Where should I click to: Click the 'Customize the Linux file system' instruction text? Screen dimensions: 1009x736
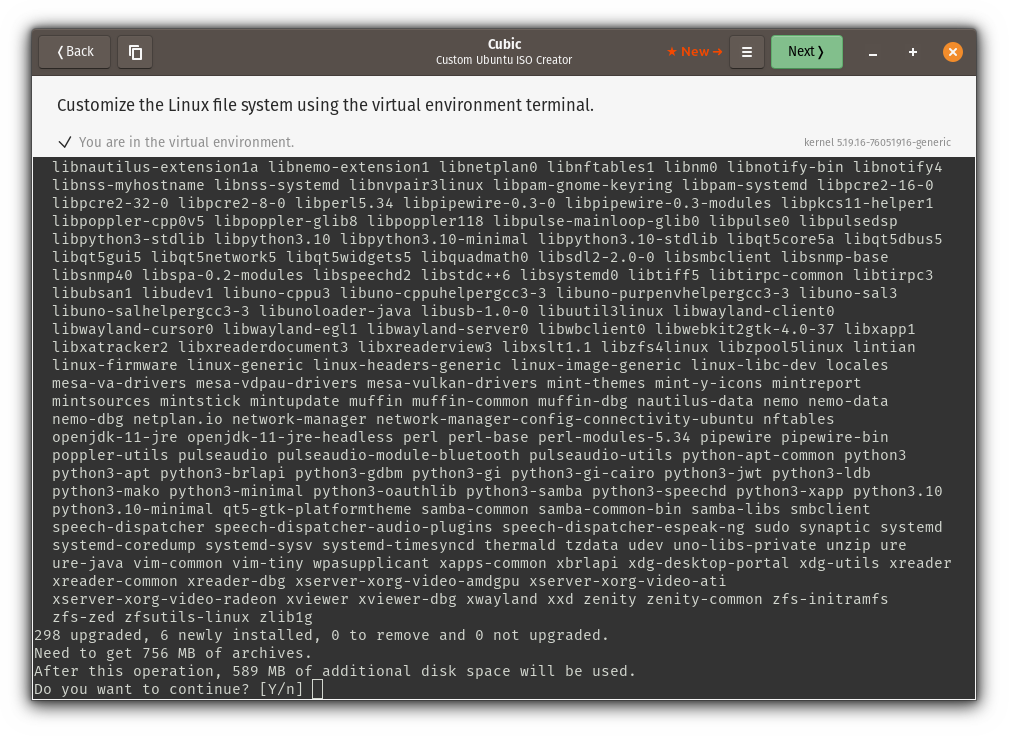330,105
